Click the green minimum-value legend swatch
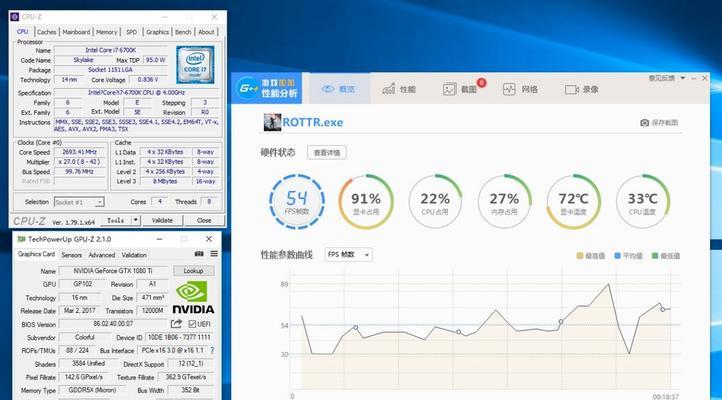This screenshot has width=722, height=400. (x=655, y=255)
